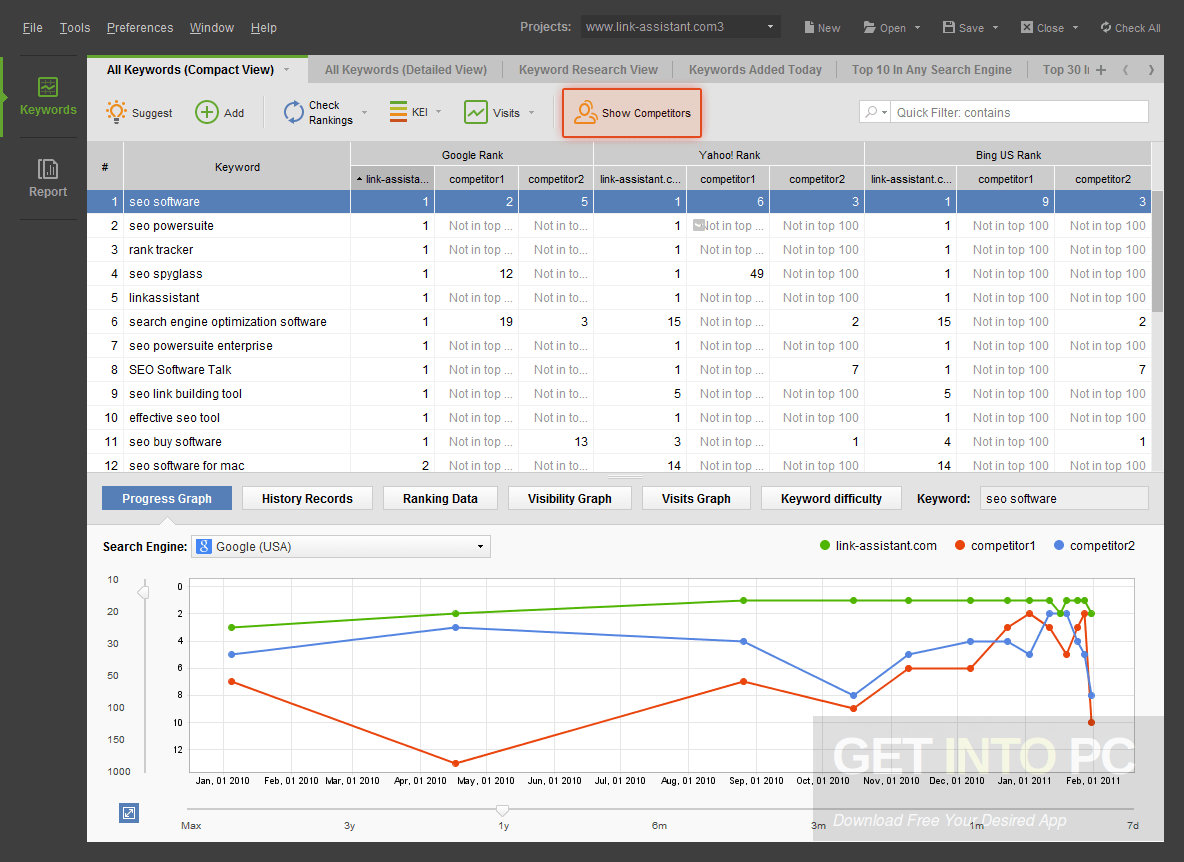Adjust the time range slider handle at 1y

(502, 810)
